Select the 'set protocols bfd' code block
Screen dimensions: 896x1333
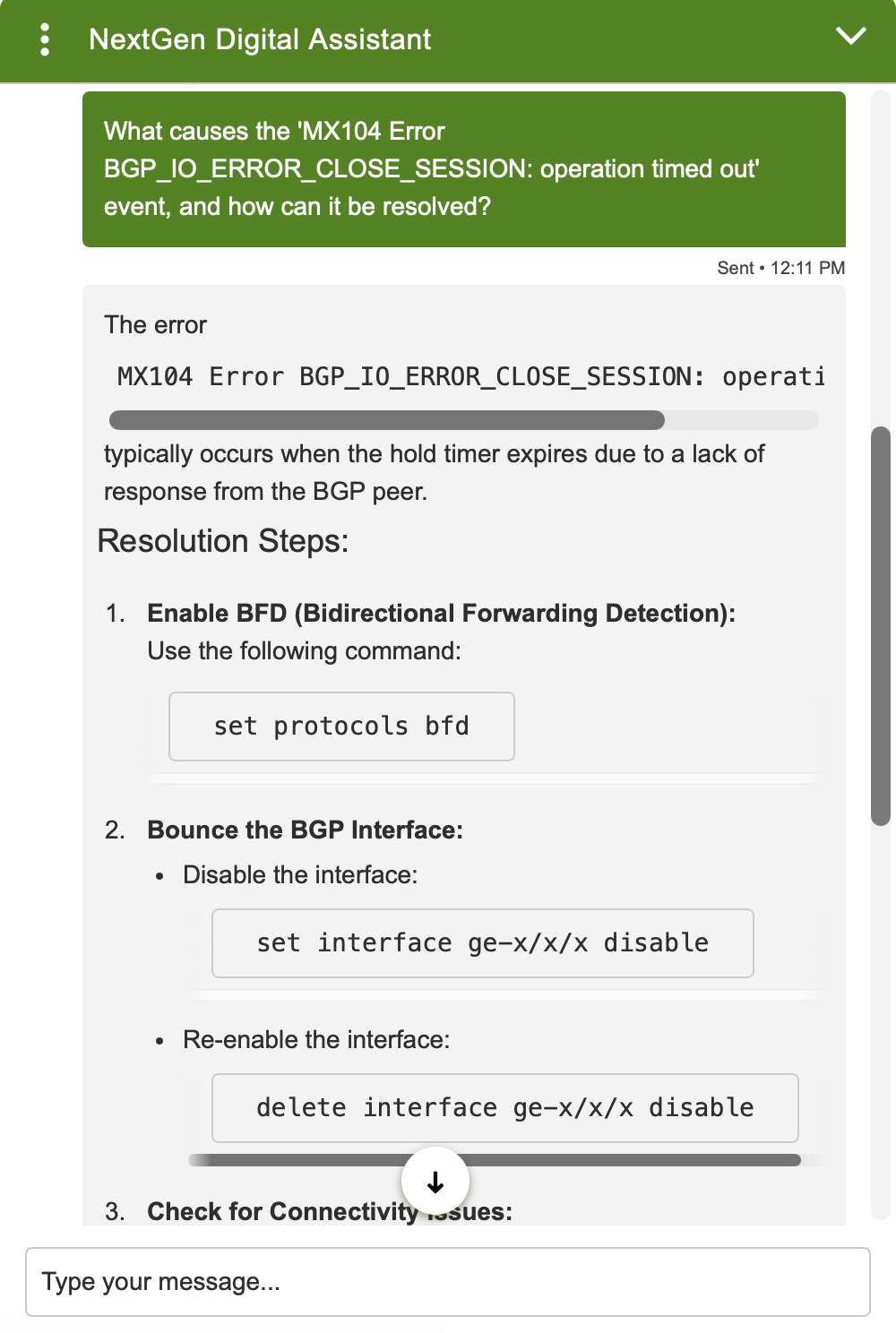click(x=341, y=727)
